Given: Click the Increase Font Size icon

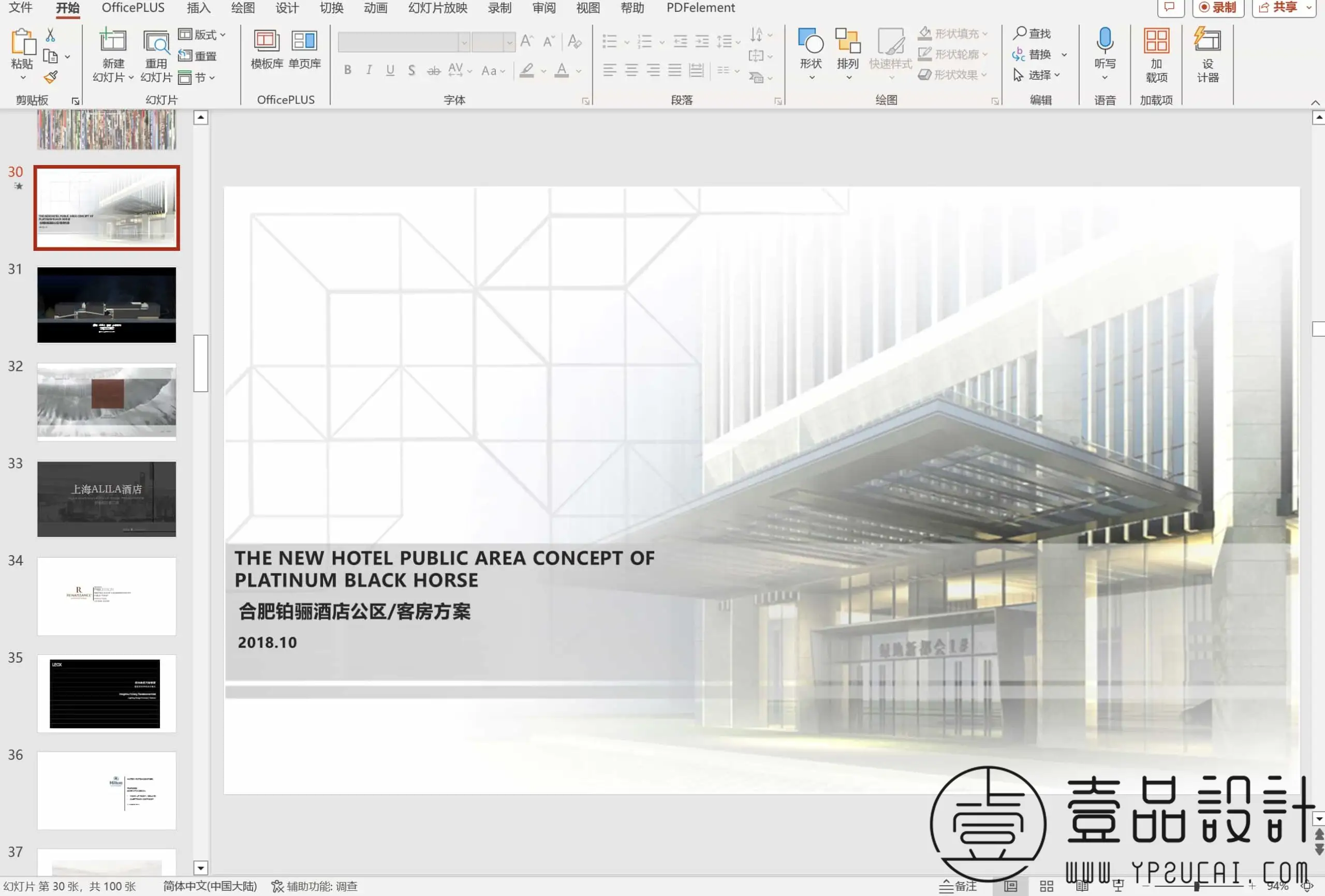Looking at the screenshot, I should point(527,40).
